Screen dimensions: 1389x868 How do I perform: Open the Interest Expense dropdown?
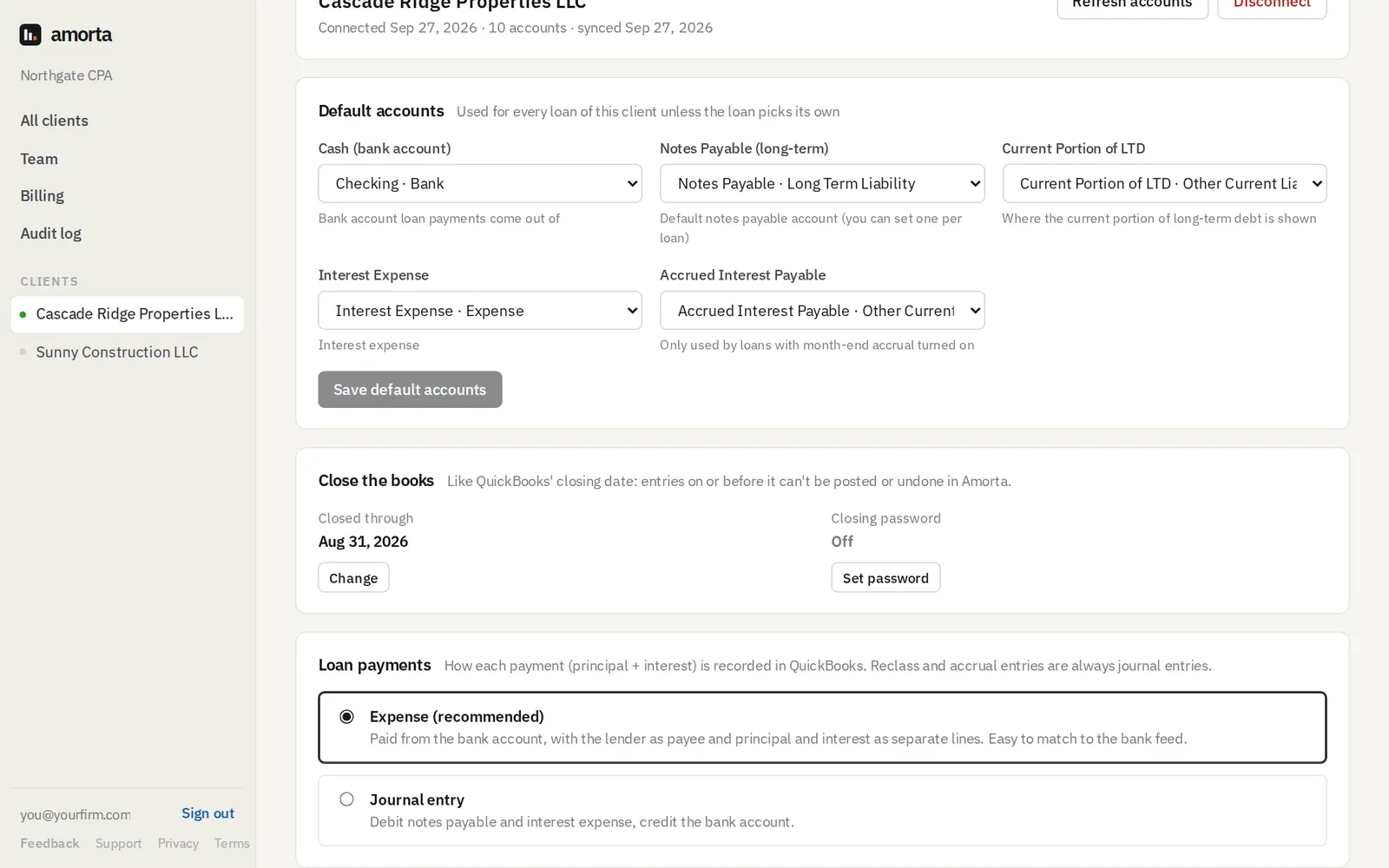click(480, 311)
